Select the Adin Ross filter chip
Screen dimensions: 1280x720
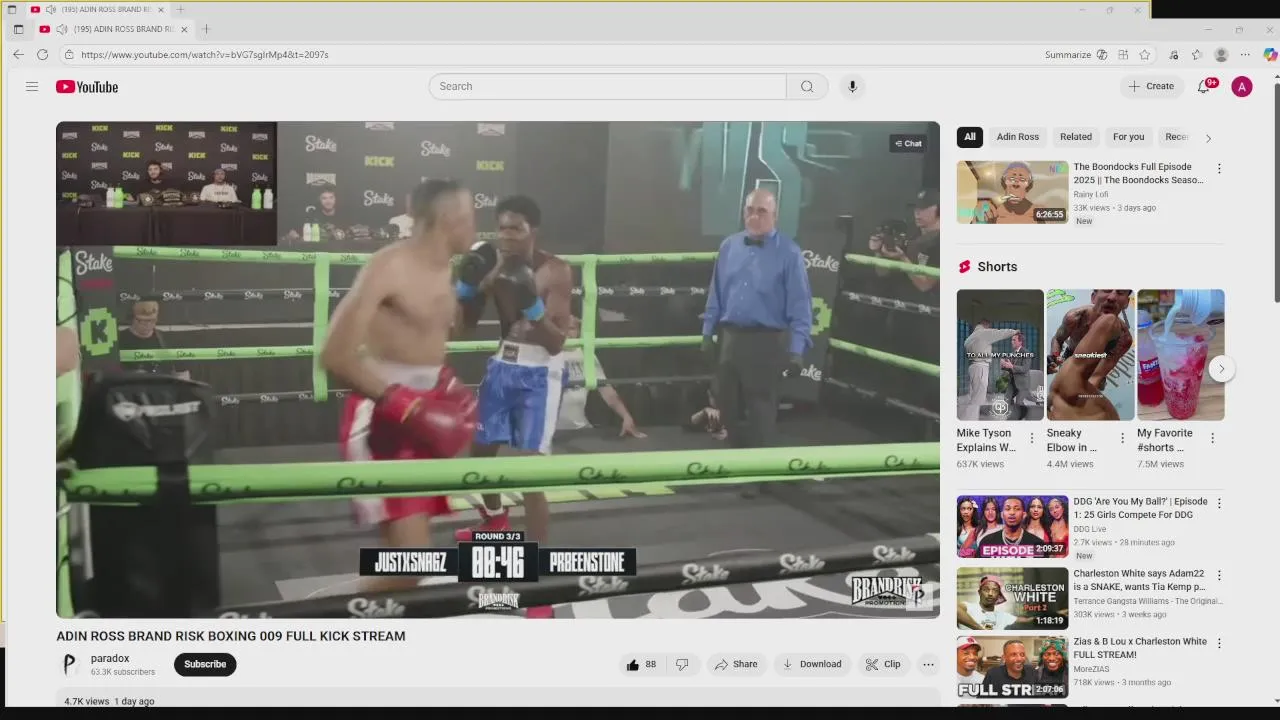point(1017,137)
